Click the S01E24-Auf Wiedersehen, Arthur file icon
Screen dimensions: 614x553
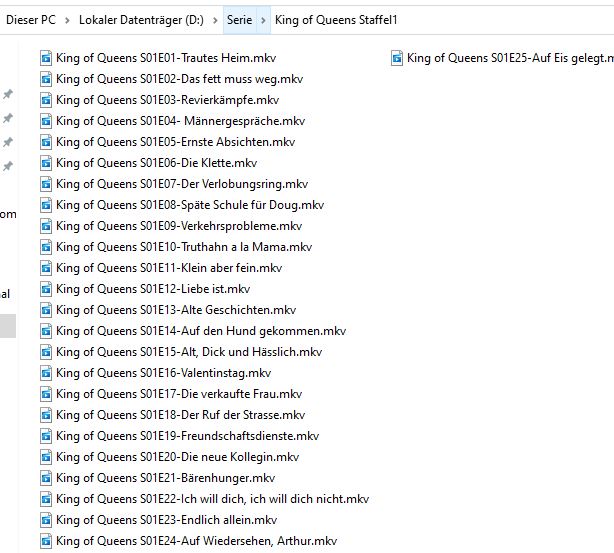46,541
